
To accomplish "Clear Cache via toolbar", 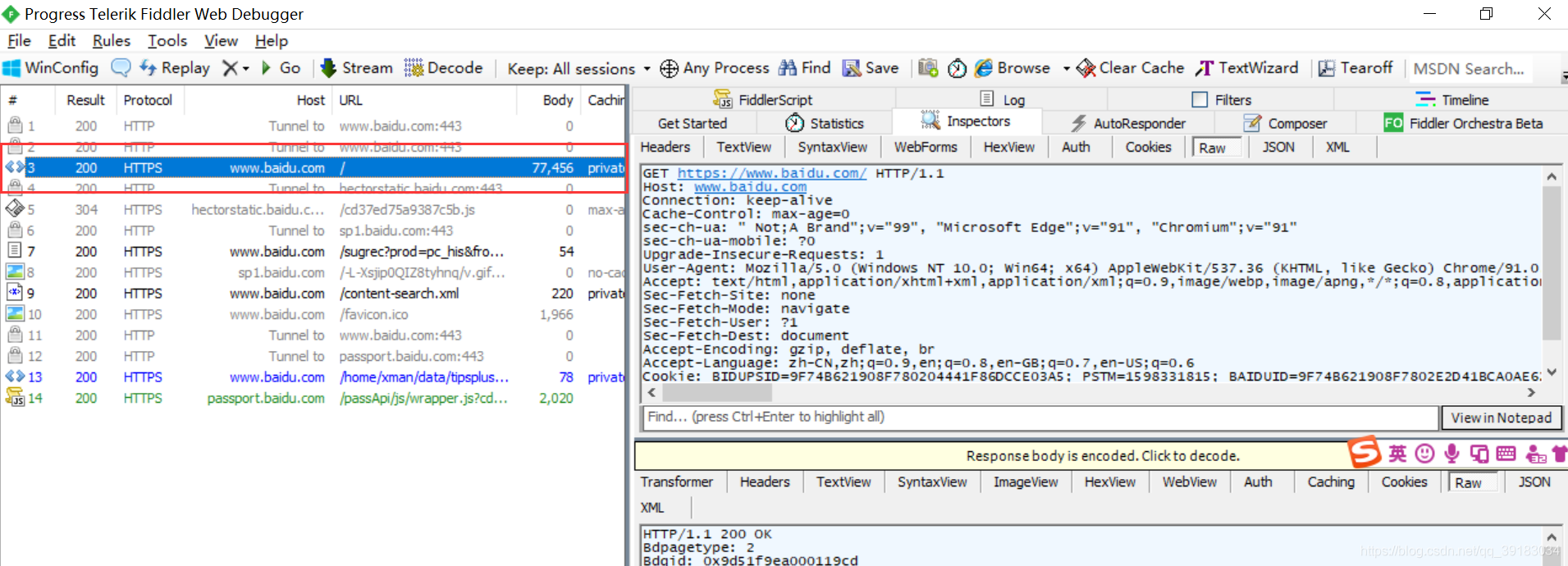I will [x=1130, y=68].
